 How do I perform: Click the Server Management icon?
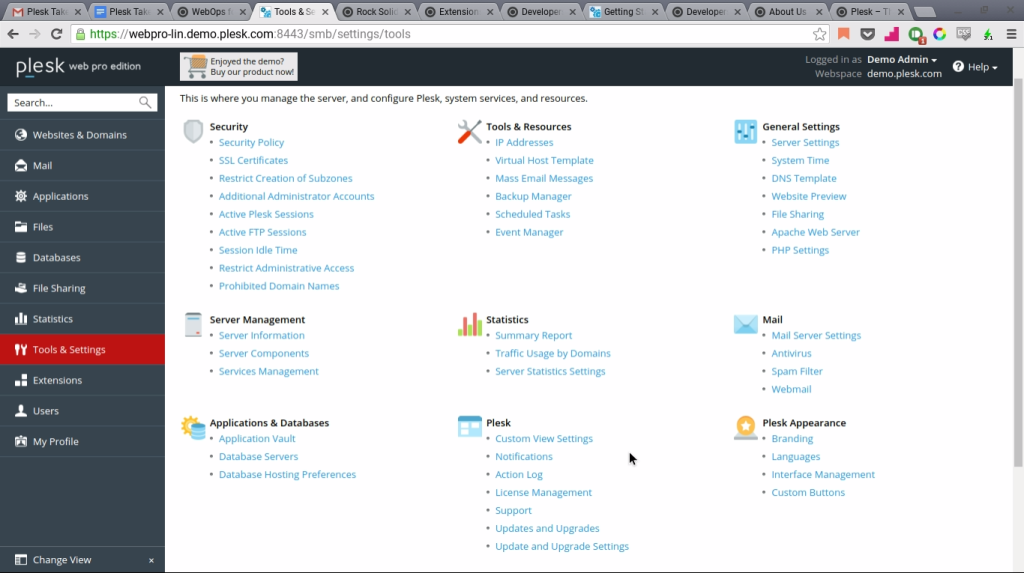click(193, 324)
